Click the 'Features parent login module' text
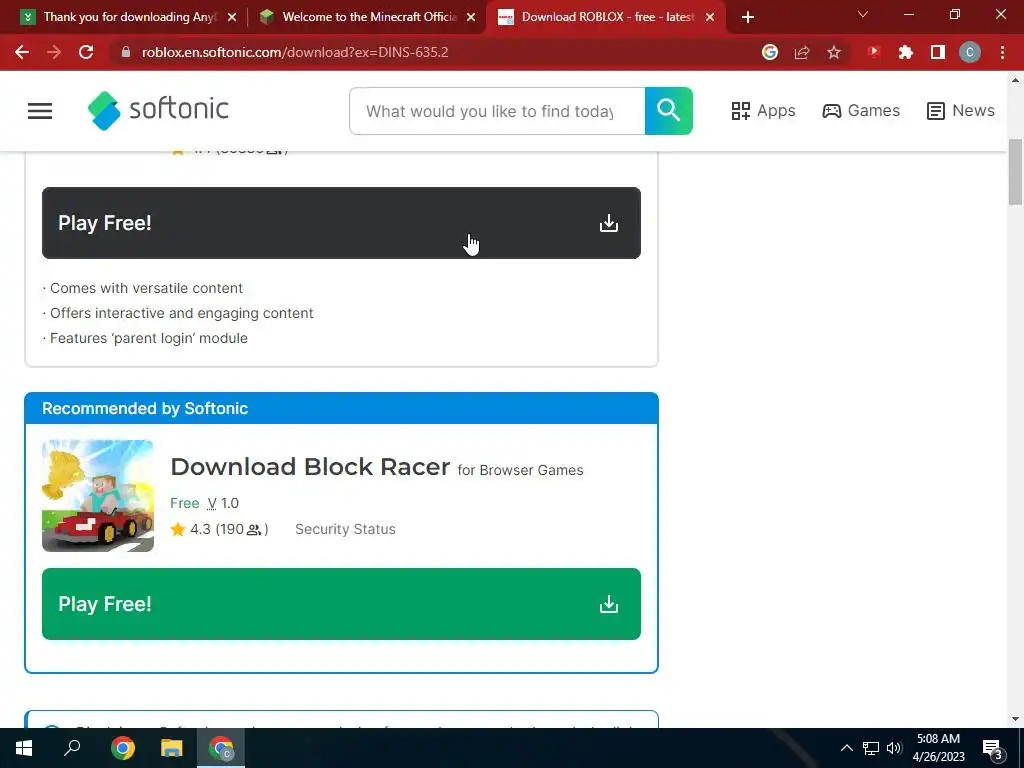Image resolution: width=1024 pixels, height=768 pixels. click(x=149, y=338)
